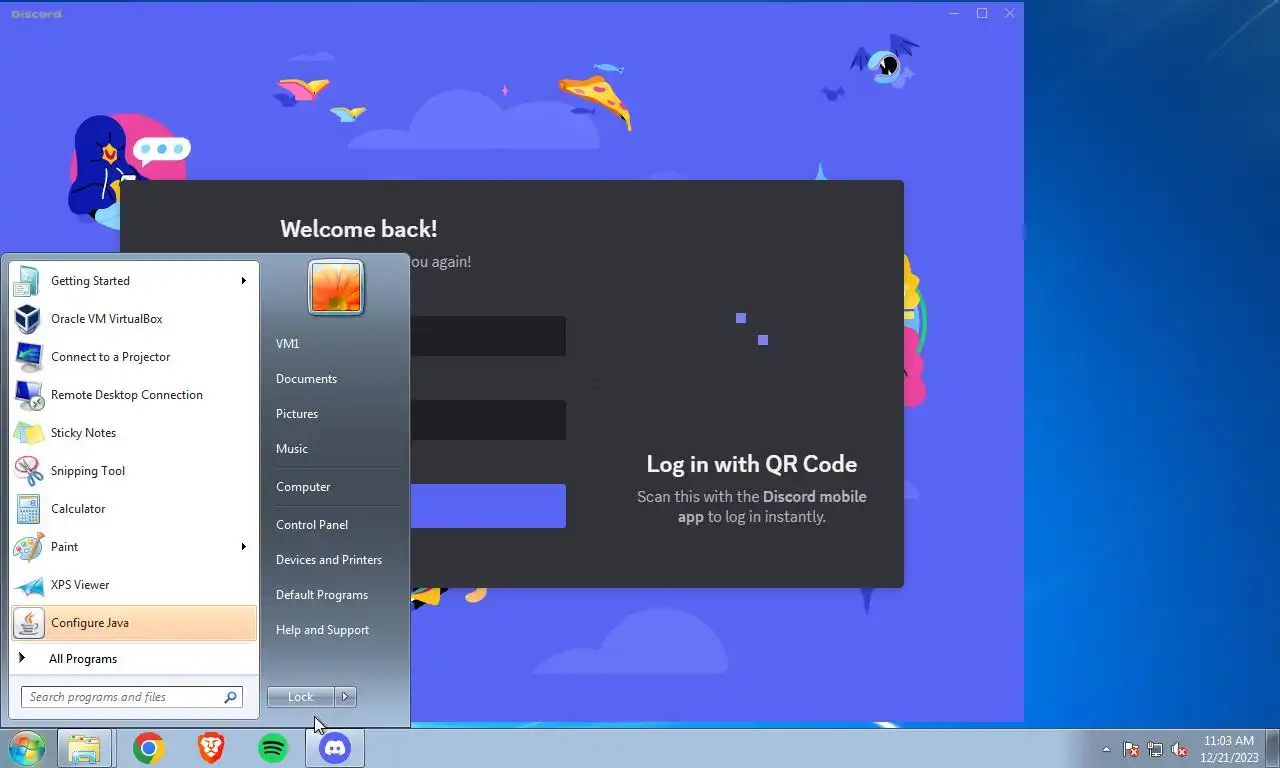This screenshot has height=768, width=1280.
Task: Open Action Center flag tray icon
Action: click(1131, 749)
